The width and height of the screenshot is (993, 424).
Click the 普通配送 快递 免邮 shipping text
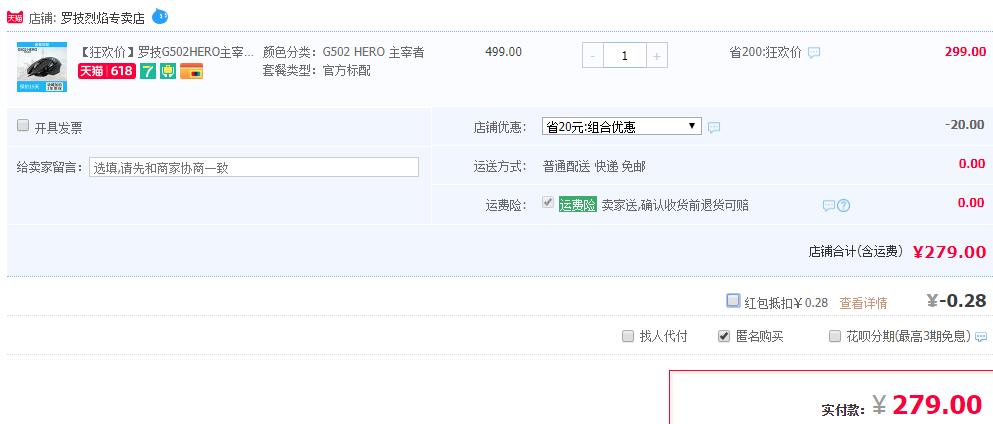click(x=594, y=167)
